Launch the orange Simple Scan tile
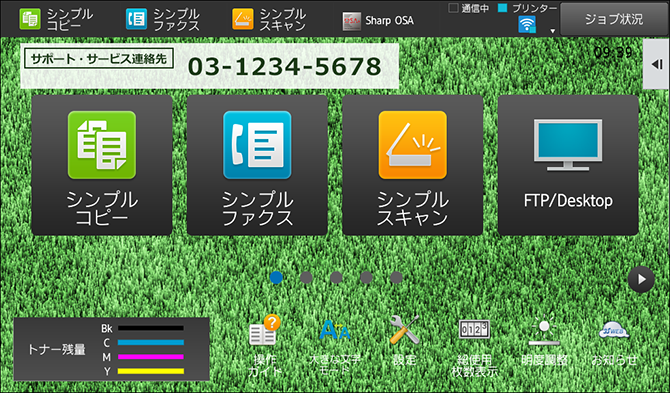670x393 pixels. tap(412, 165)
